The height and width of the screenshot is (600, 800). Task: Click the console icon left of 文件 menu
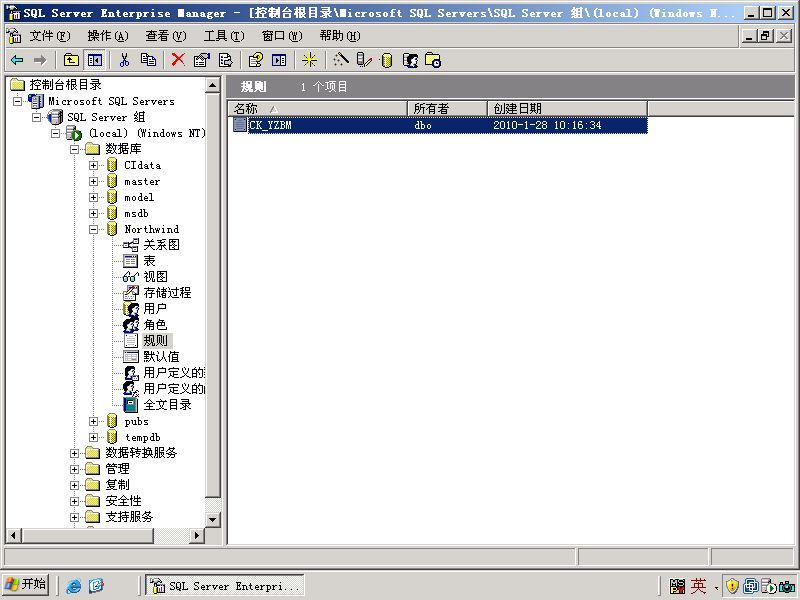pyautogui.click(x=14, y=36)
